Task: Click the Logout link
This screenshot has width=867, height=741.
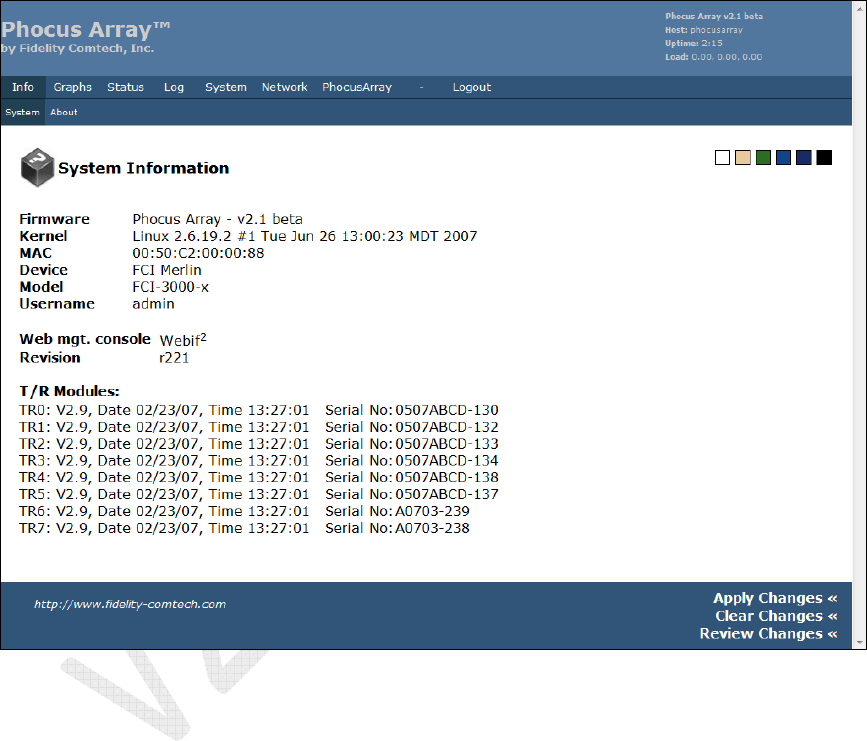Action: click(472, 87)
